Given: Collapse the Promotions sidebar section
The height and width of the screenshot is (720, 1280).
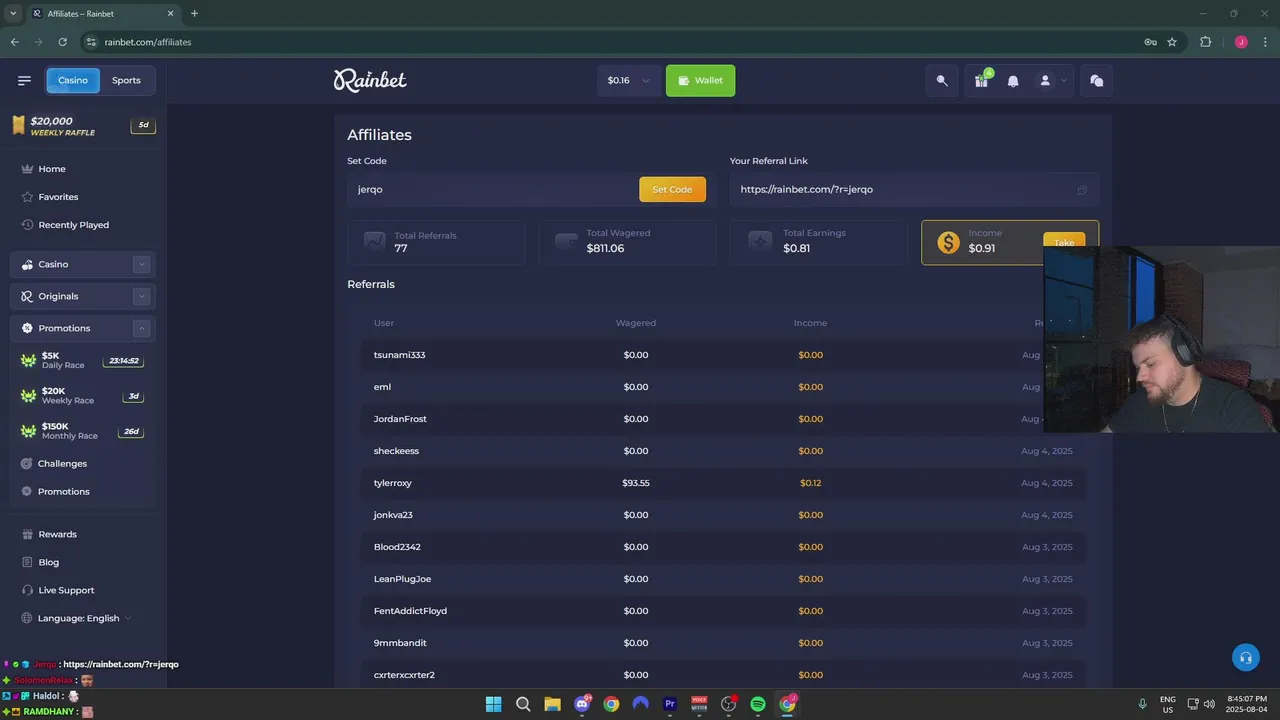Looking at the screenshot, I should pyautogui.click(x=142, y=328).
